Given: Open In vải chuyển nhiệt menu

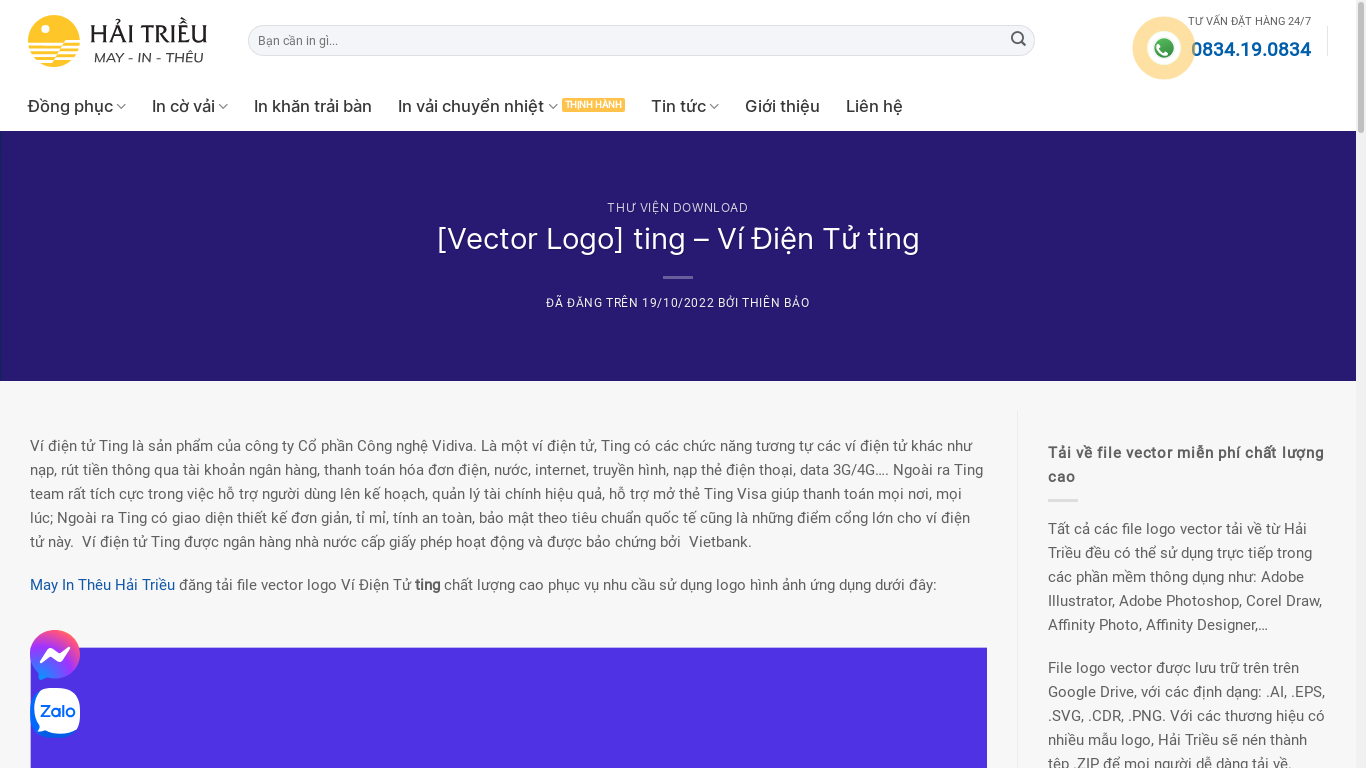Looking at the screenshot, I should click(471, 106).
